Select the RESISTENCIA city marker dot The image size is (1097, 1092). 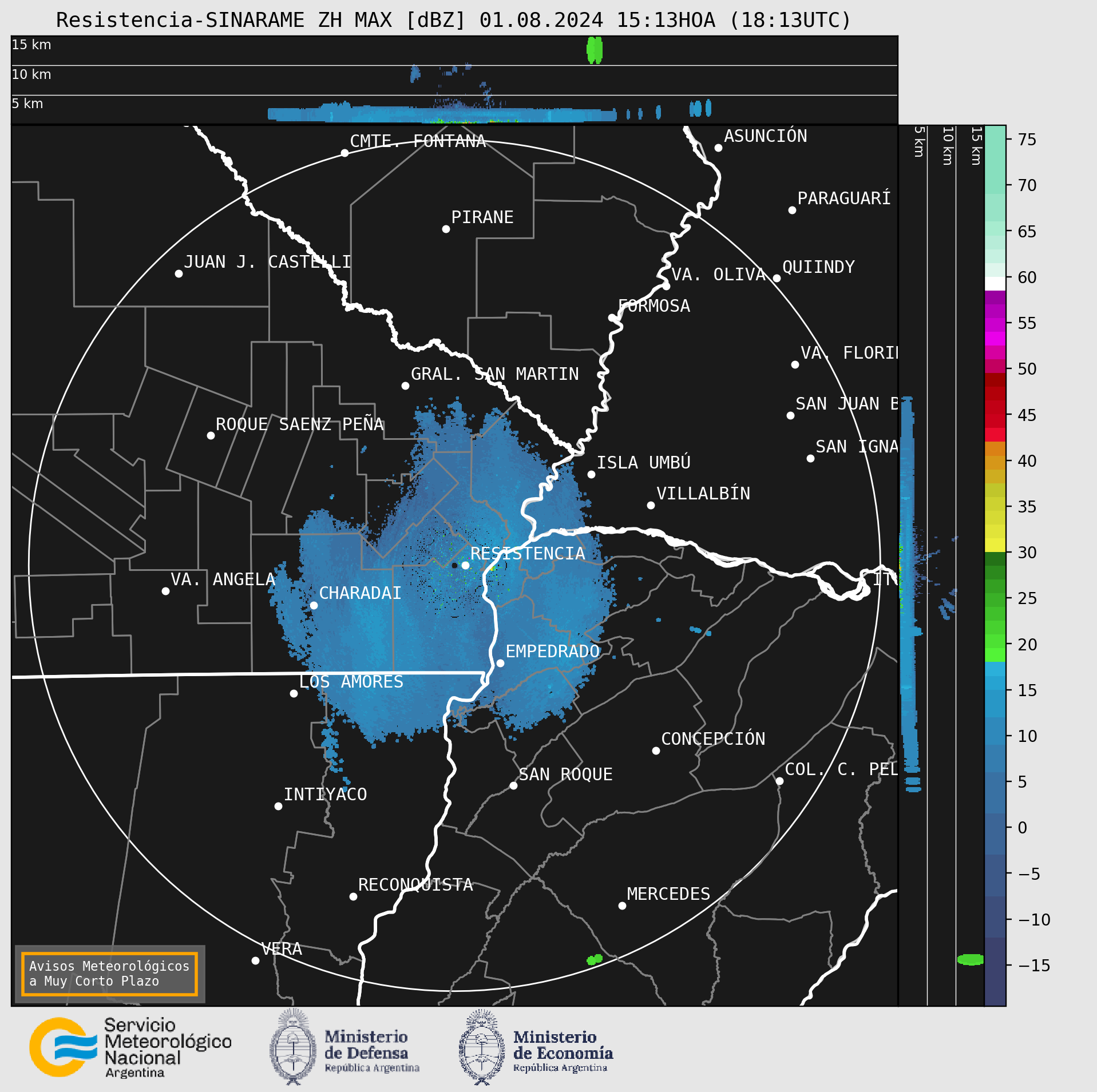point(465,565)
